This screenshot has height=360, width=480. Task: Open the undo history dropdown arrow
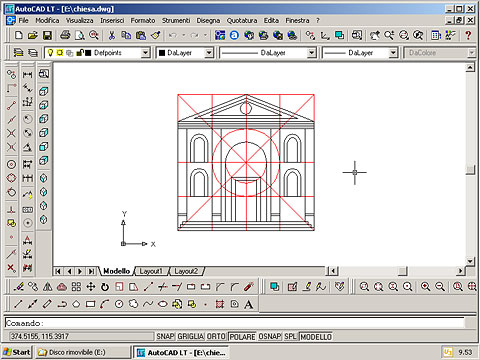tap(183, 35)
